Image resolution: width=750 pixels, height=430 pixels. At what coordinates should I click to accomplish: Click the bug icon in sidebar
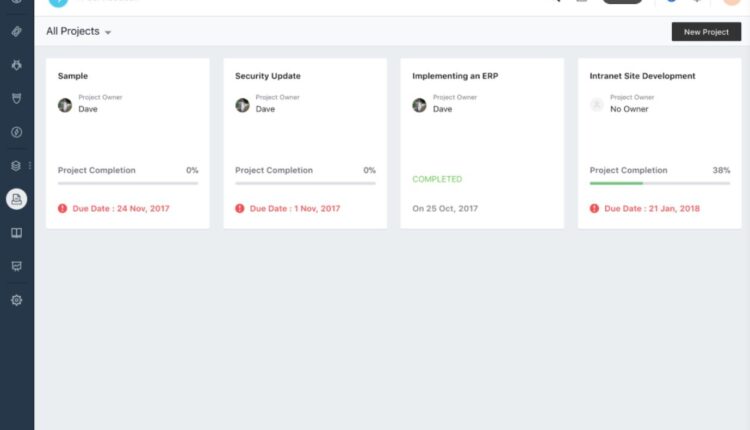click(x=16, y=65)
